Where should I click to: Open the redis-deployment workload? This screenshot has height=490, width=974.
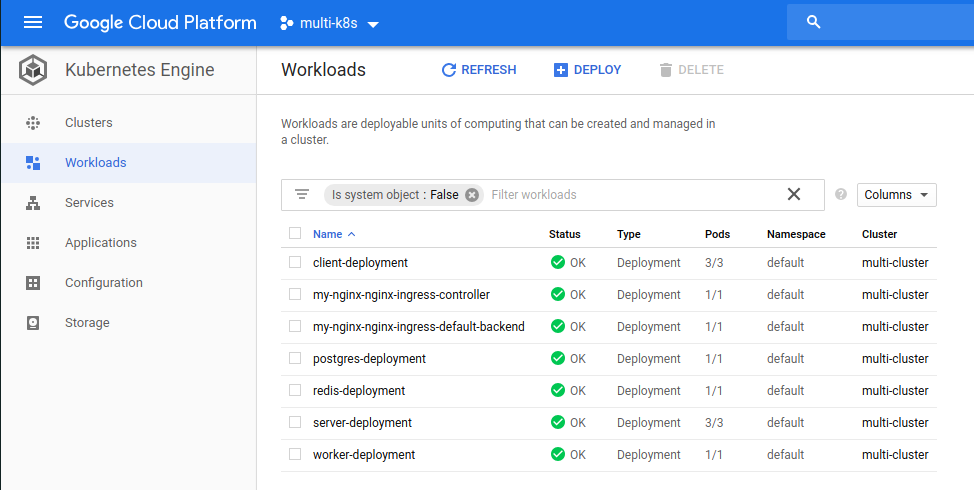[x=359, y=391]
